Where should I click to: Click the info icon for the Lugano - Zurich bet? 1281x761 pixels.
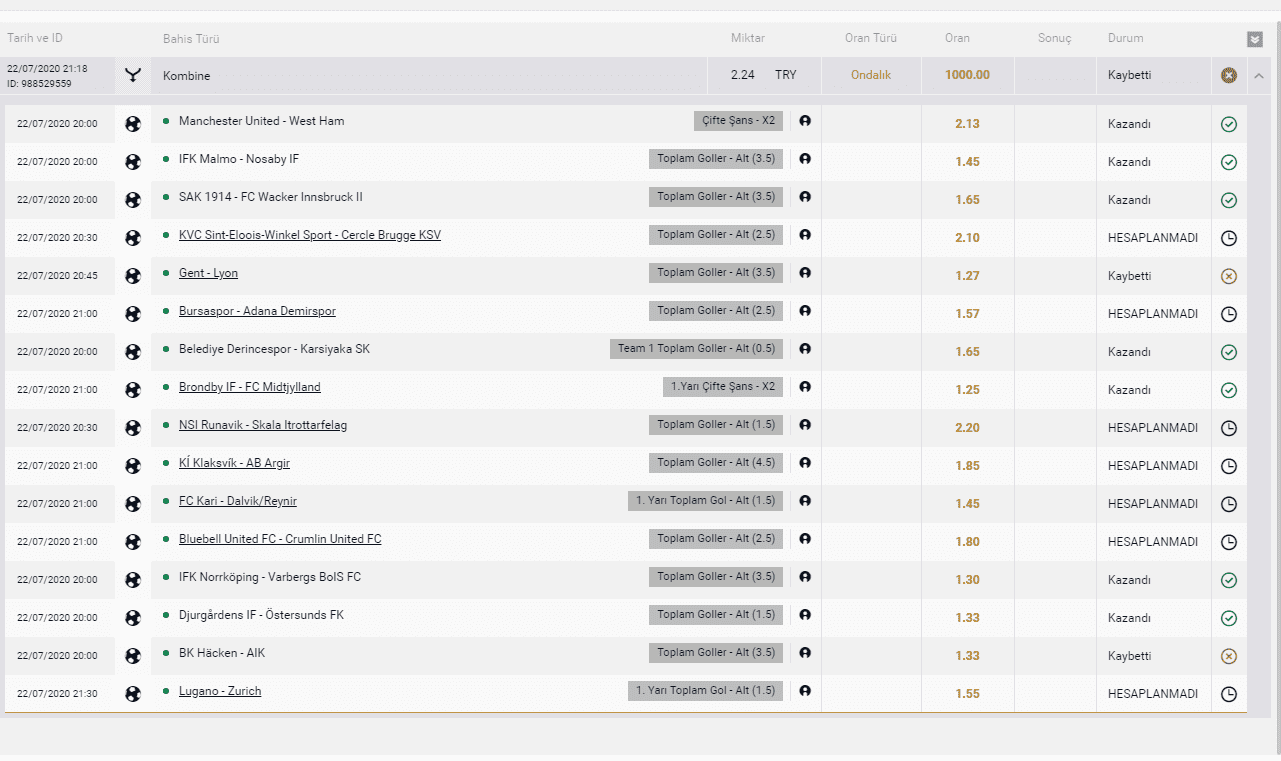click(x=805, y=691)
